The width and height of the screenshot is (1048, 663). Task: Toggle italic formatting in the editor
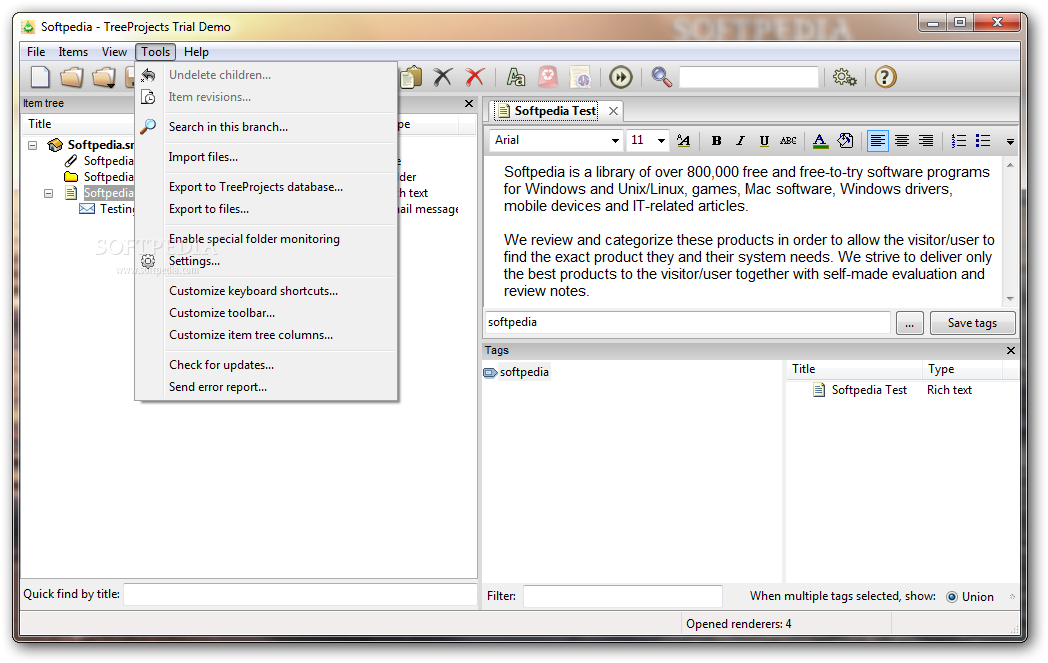click(740, 140)
